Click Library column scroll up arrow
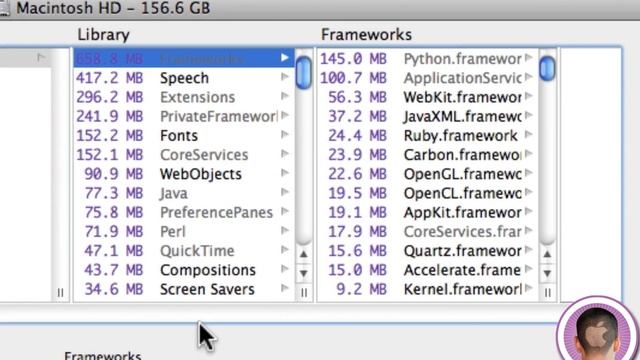The width and height of the screenshot is (640, 360). (304, 254)
